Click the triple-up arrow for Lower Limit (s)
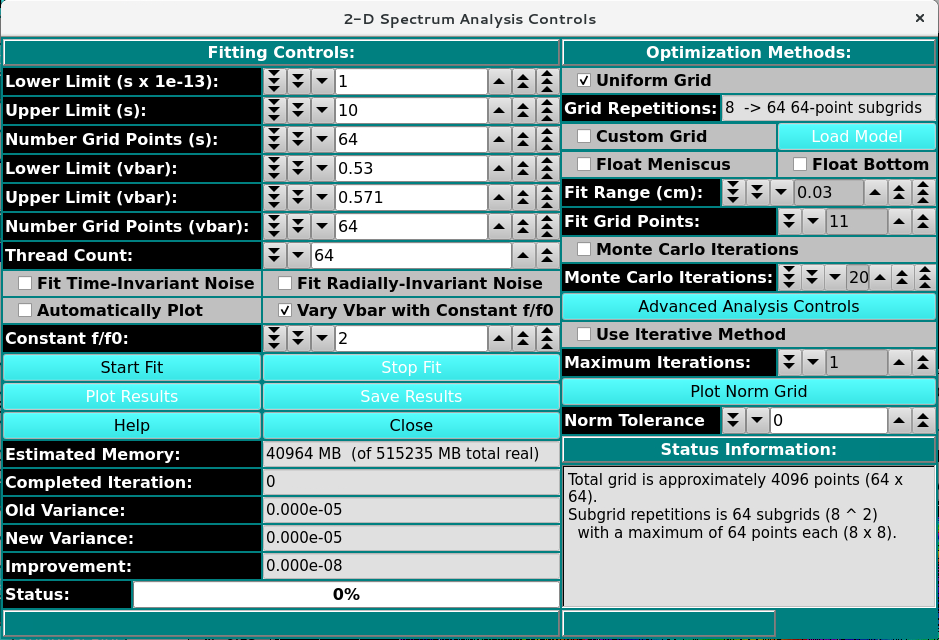This screenshot has height=640, width=939. coord(547,81)
